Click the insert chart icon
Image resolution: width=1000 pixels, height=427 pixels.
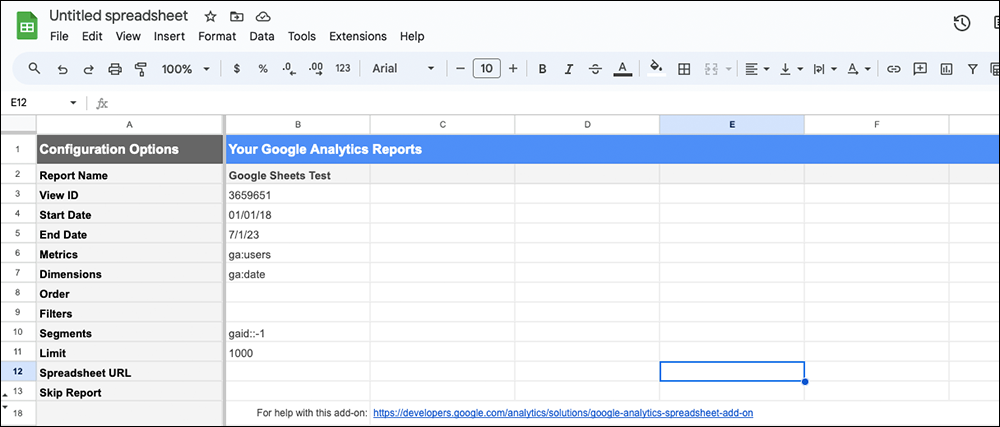[945, 69]
